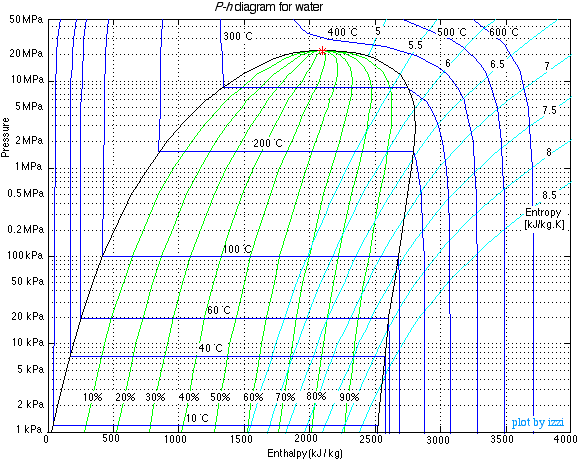This screenshot has height=461, width=584.
Task: Click the Enthalpy (kJ/kg) axis label
Action: tap(305, 453)
